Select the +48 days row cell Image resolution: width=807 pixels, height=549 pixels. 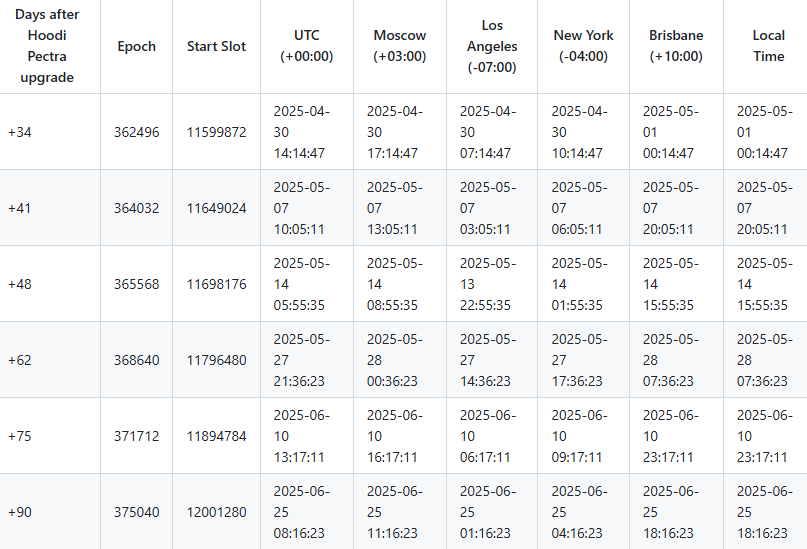[x=20, y=284]
